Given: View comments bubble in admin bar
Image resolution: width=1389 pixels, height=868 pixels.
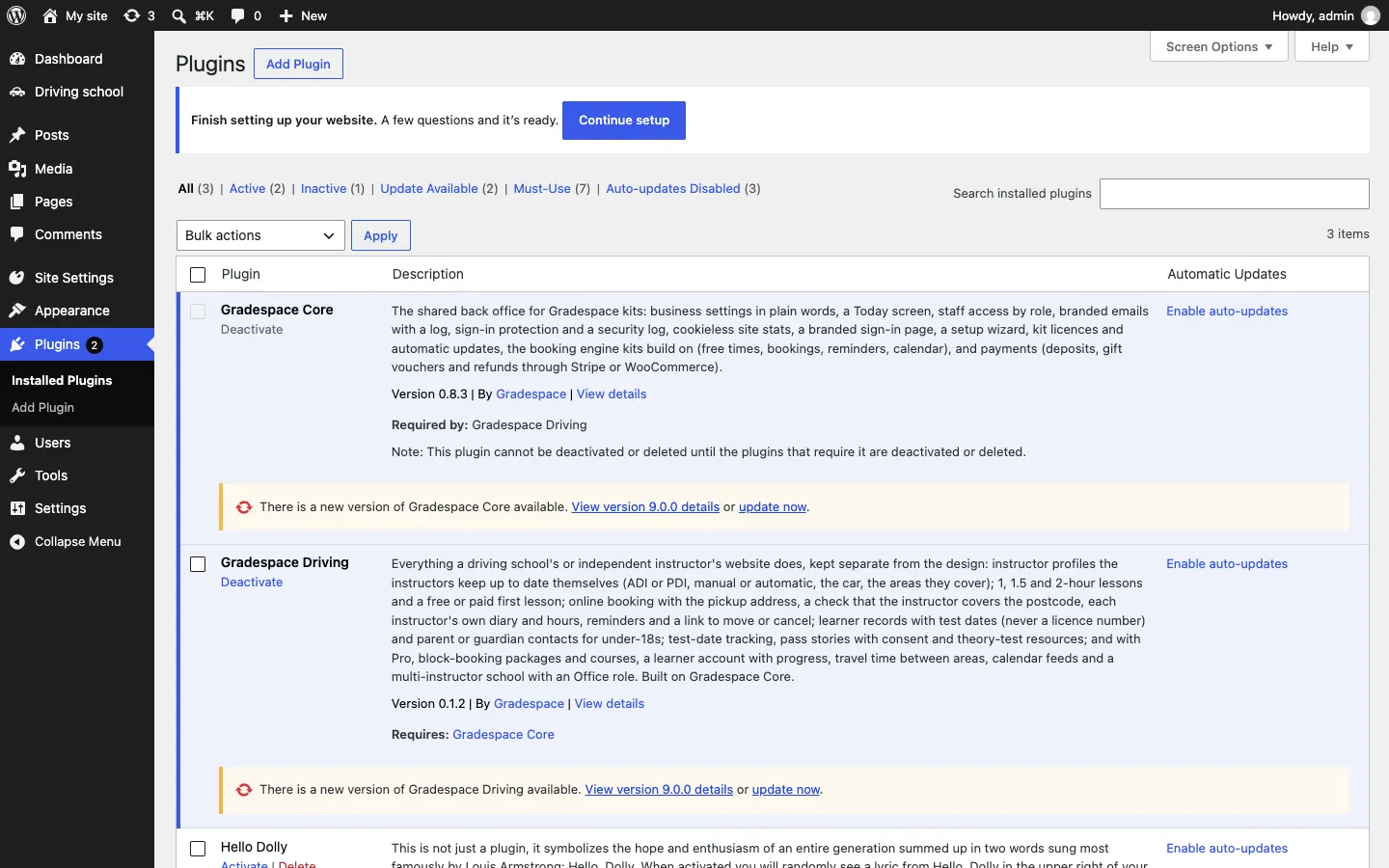Looking at the screenshot, I should (x=238, y=15).
